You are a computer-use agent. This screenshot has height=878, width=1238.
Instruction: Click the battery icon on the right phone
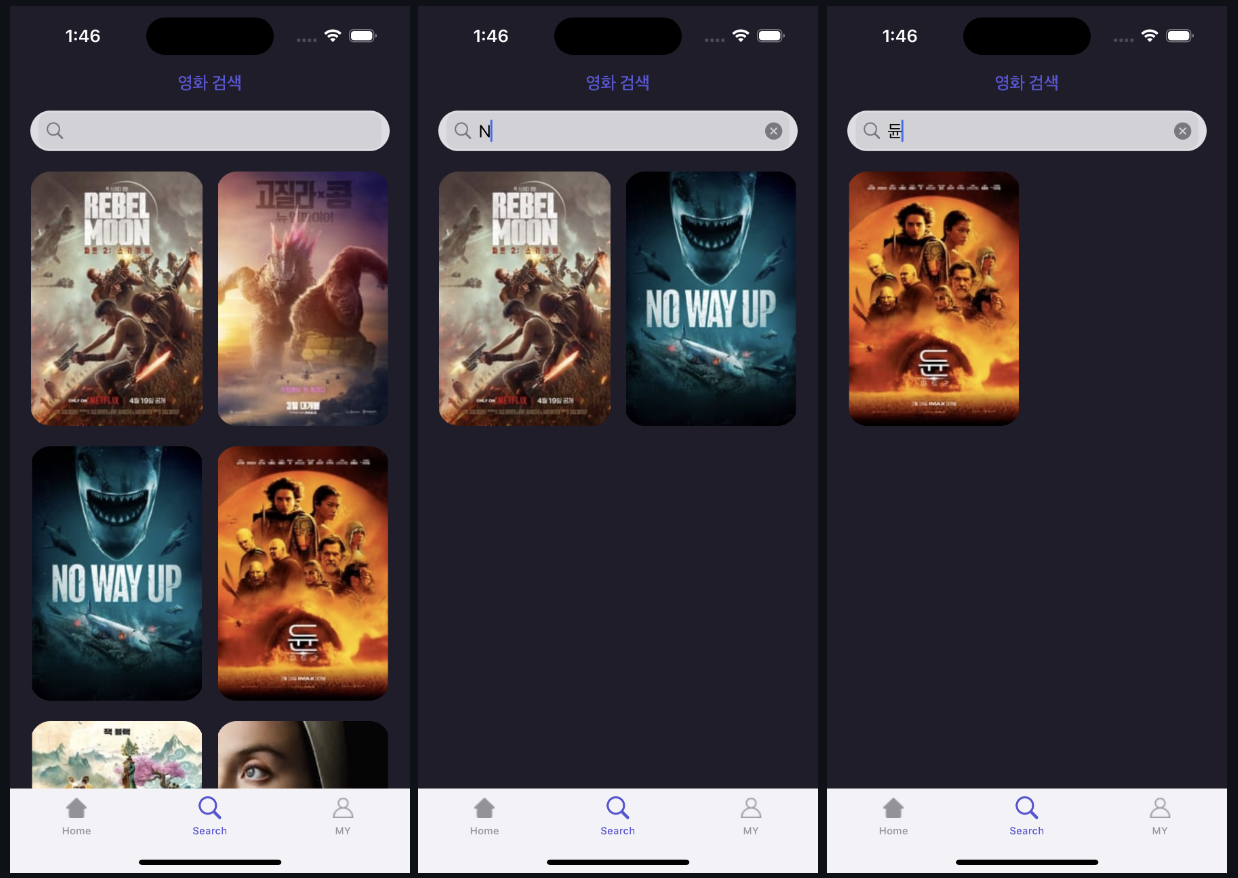(x=1179, y=35)
